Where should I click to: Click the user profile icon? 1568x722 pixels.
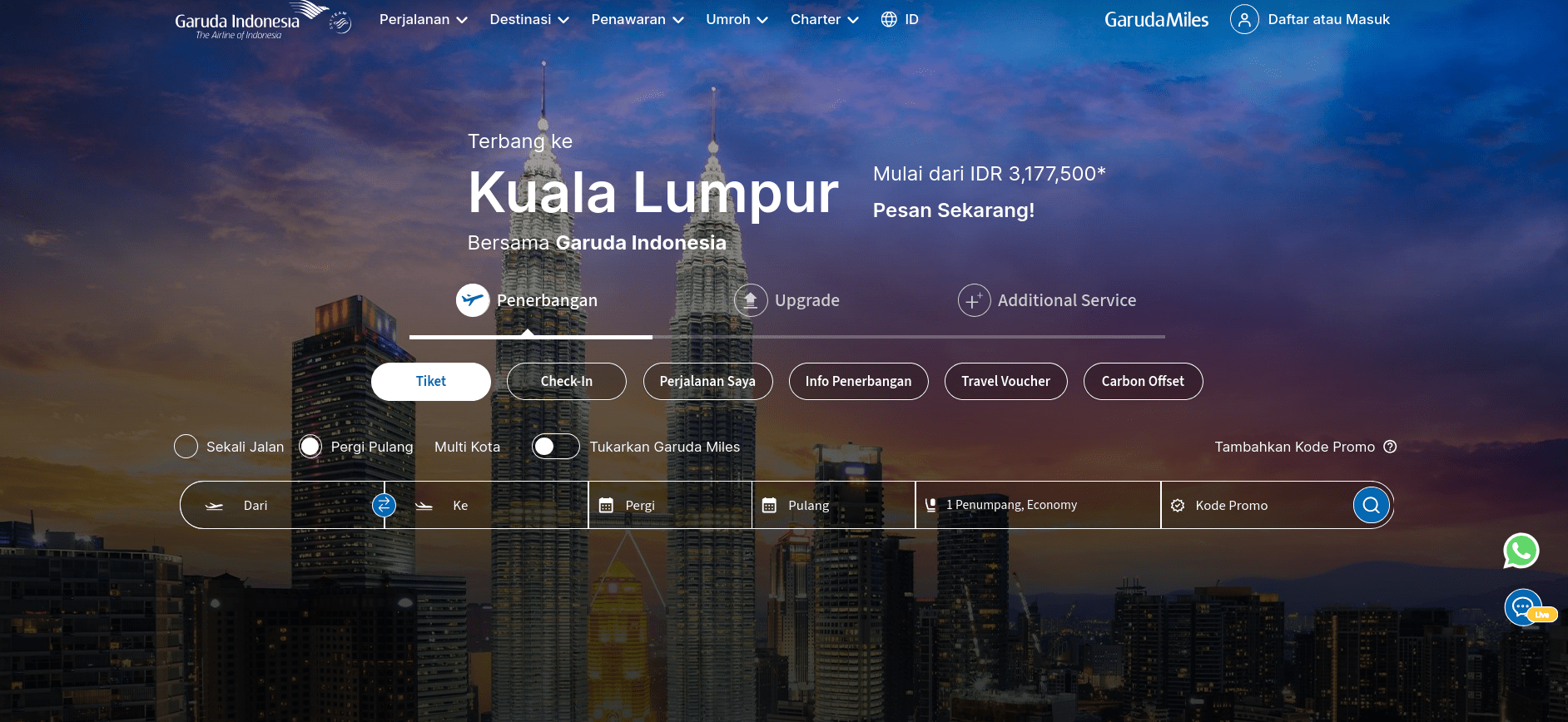click(x=1244, y=19)
